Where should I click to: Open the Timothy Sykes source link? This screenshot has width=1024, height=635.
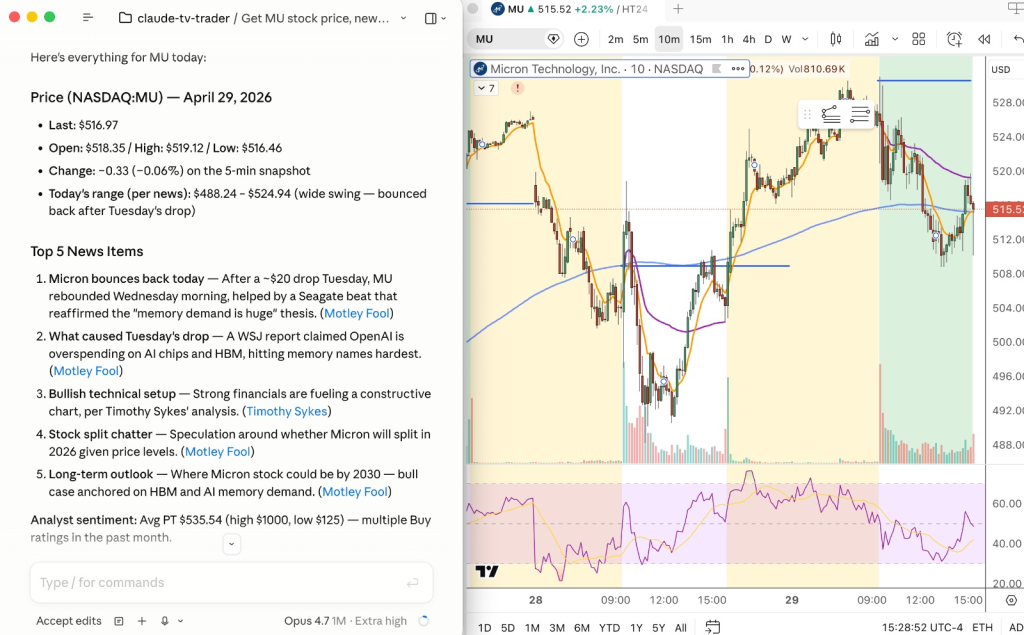tap(286, 411)
